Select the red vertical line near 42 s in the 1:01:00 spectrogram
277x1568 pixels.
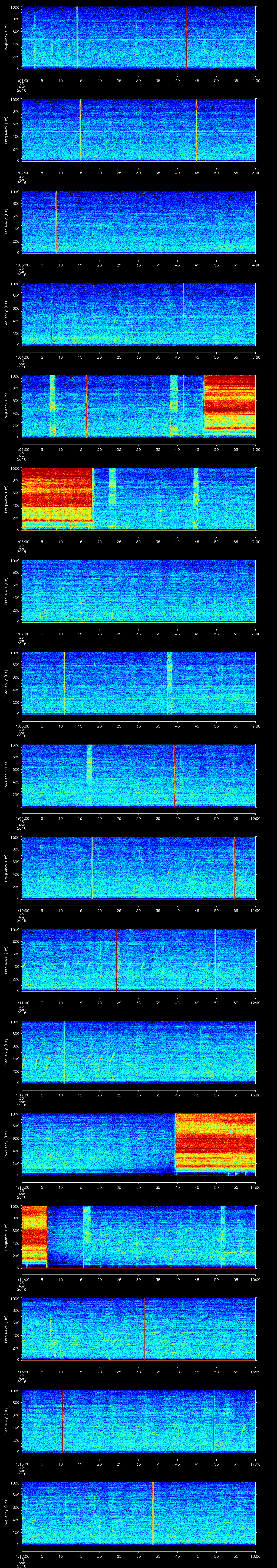186,38
